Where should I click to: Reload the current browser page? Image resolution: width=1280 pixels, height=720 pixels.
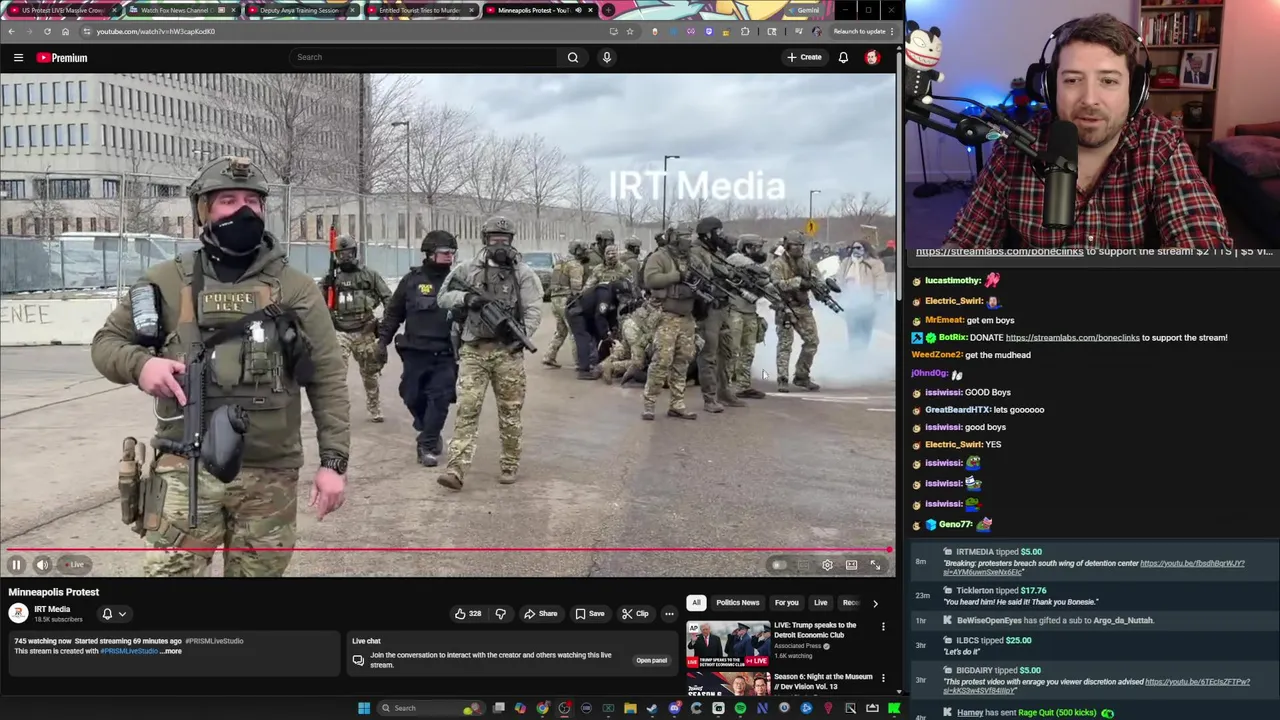pos(47,31)
